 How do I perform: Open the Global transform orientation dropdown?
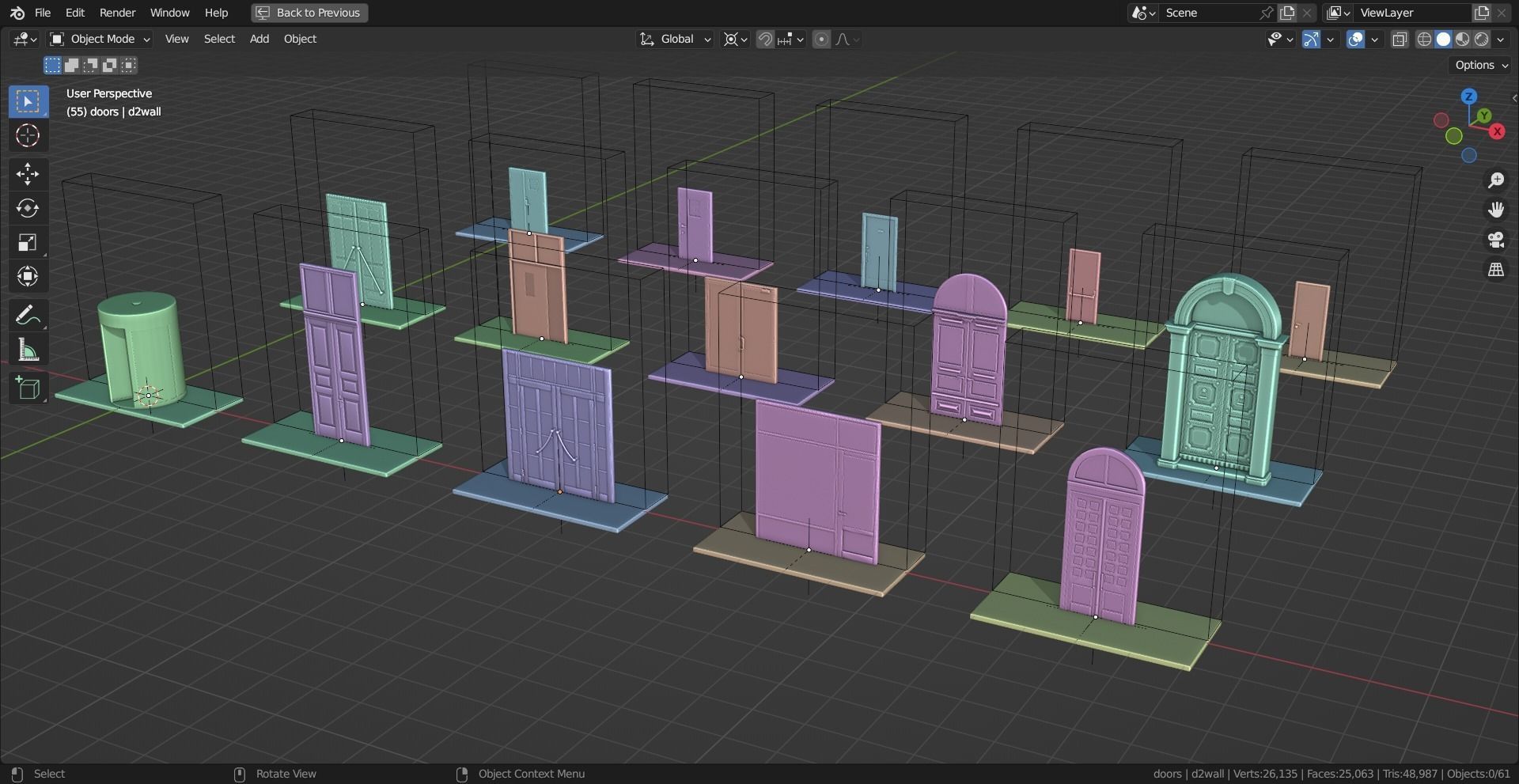676,39
